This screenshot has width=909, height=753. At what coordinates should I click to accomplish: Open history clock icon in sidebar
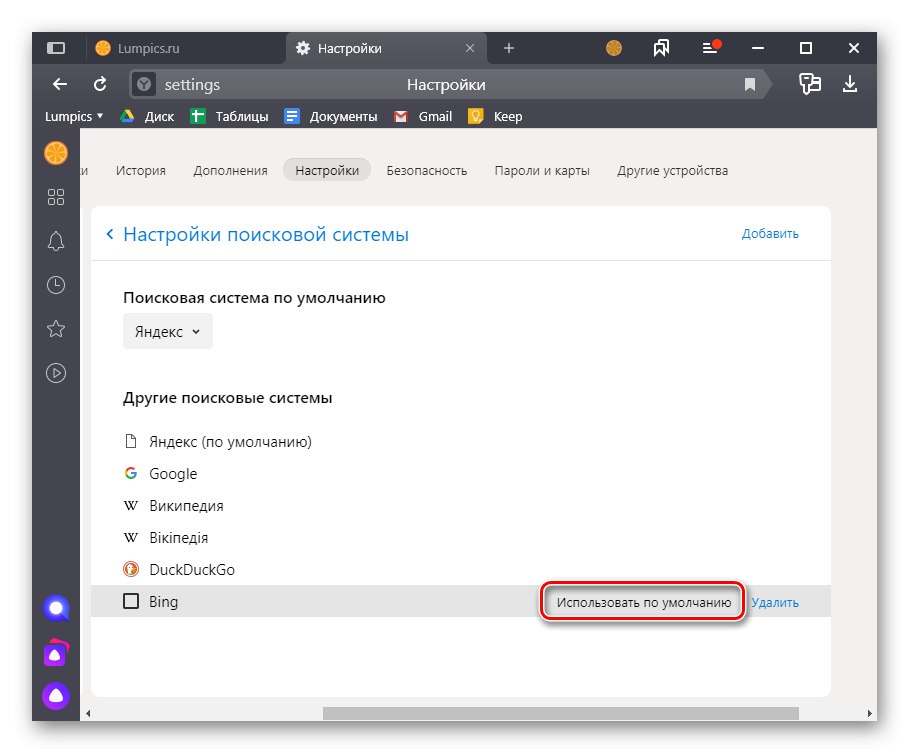coord(56,285)
